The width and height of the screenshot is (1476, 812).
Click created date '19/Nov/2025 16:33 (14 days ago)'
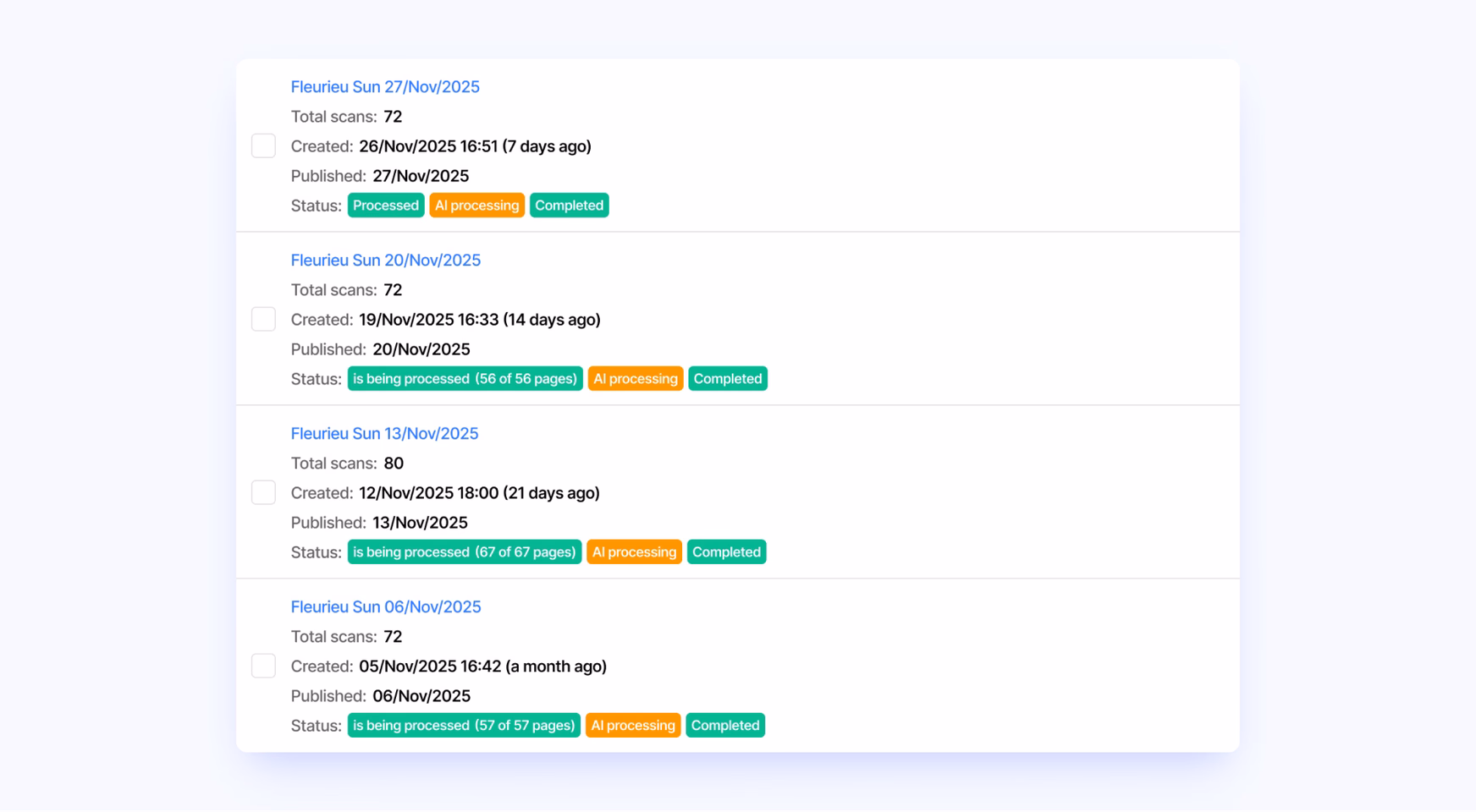[x=480, y=320]
